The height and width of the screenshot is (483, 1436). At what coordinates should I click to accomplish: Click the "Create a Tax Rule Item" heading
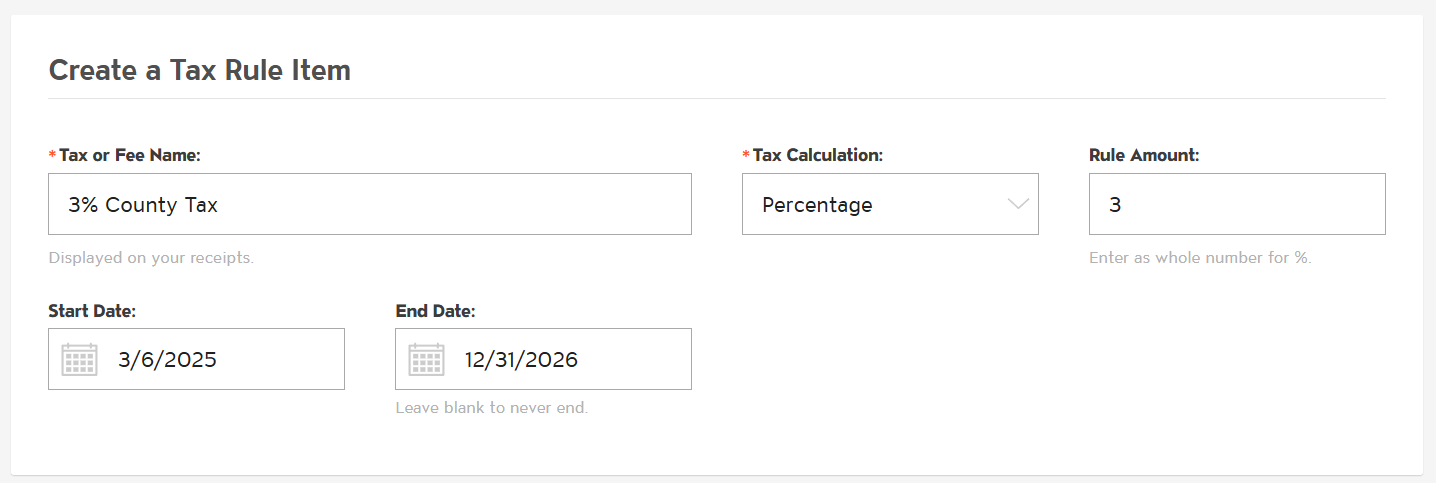pos(200,70)
